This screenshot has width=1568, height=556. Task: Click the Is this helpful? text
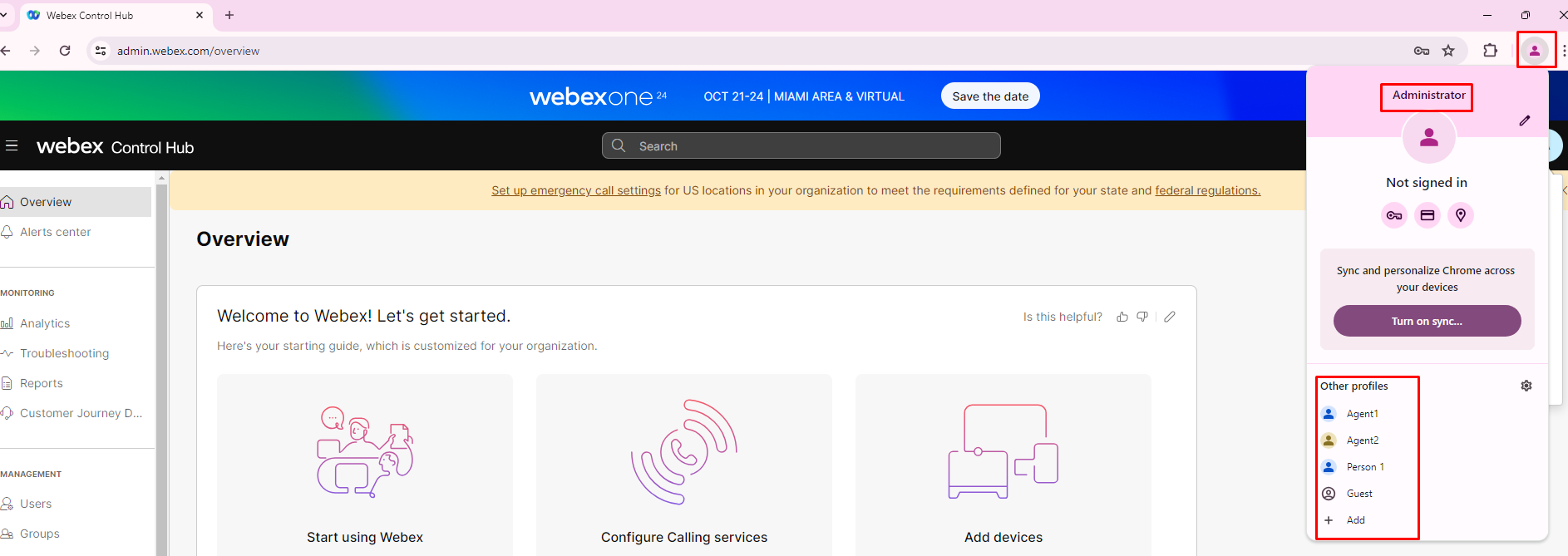tap(1063, 317)
